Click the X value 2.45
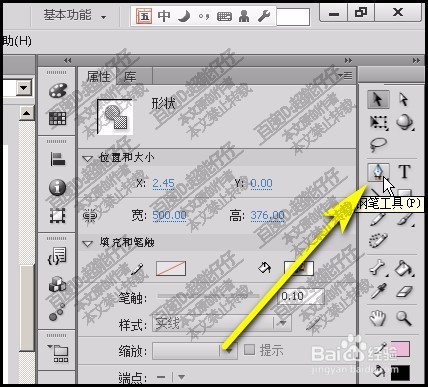Viewport: 428px width, 387px height. click(x=163, y=183)
